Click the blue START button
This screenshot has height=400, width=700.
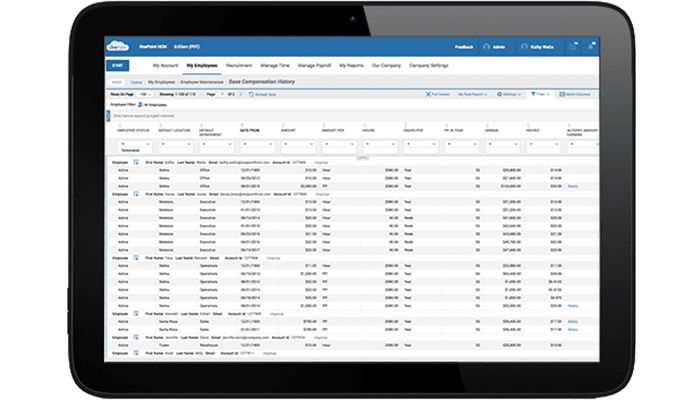(x=117, y=66)
